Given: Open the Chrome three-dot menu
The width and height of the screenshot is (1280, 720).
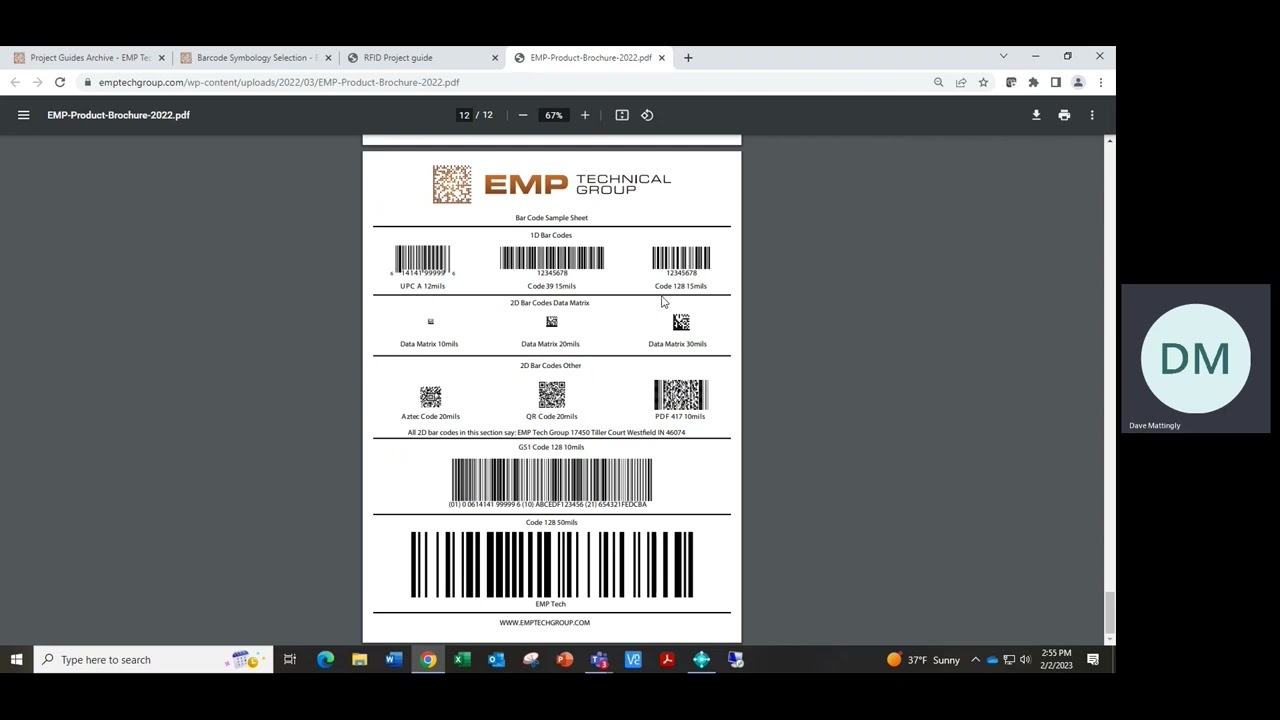Looking at the screenshot, I should [1100, 82].
